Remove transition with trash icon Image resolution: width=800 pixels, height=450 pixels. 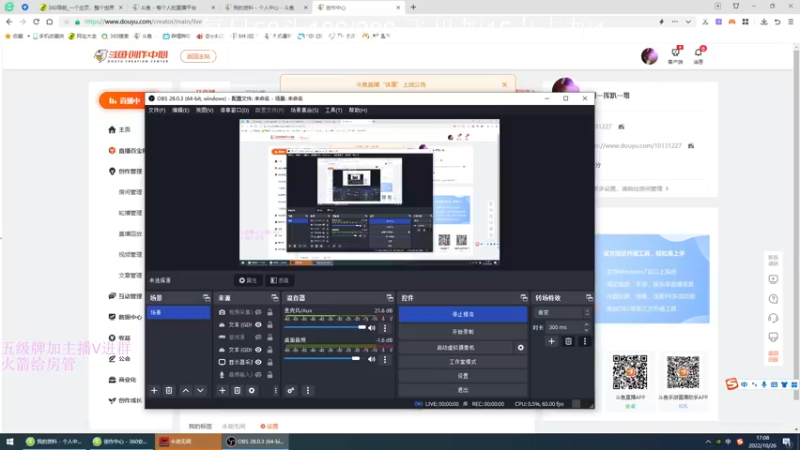point(568,341)
